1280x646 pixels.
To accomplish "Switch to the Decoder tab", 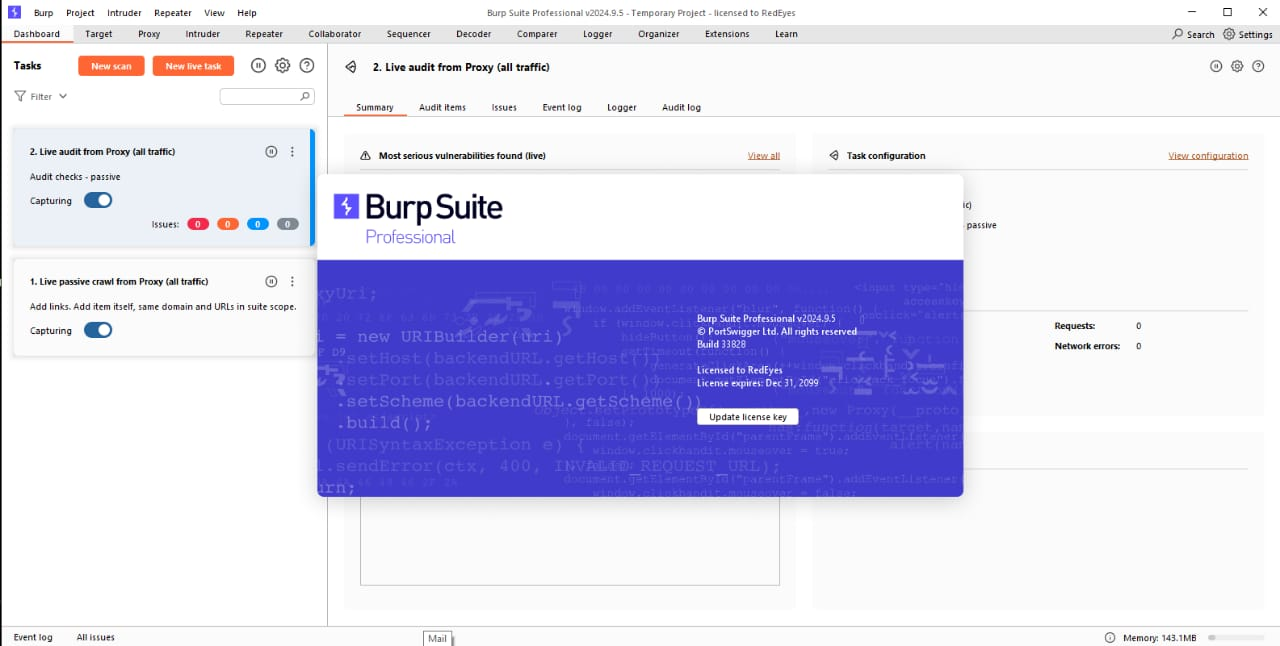I will (x=474, y=34).
